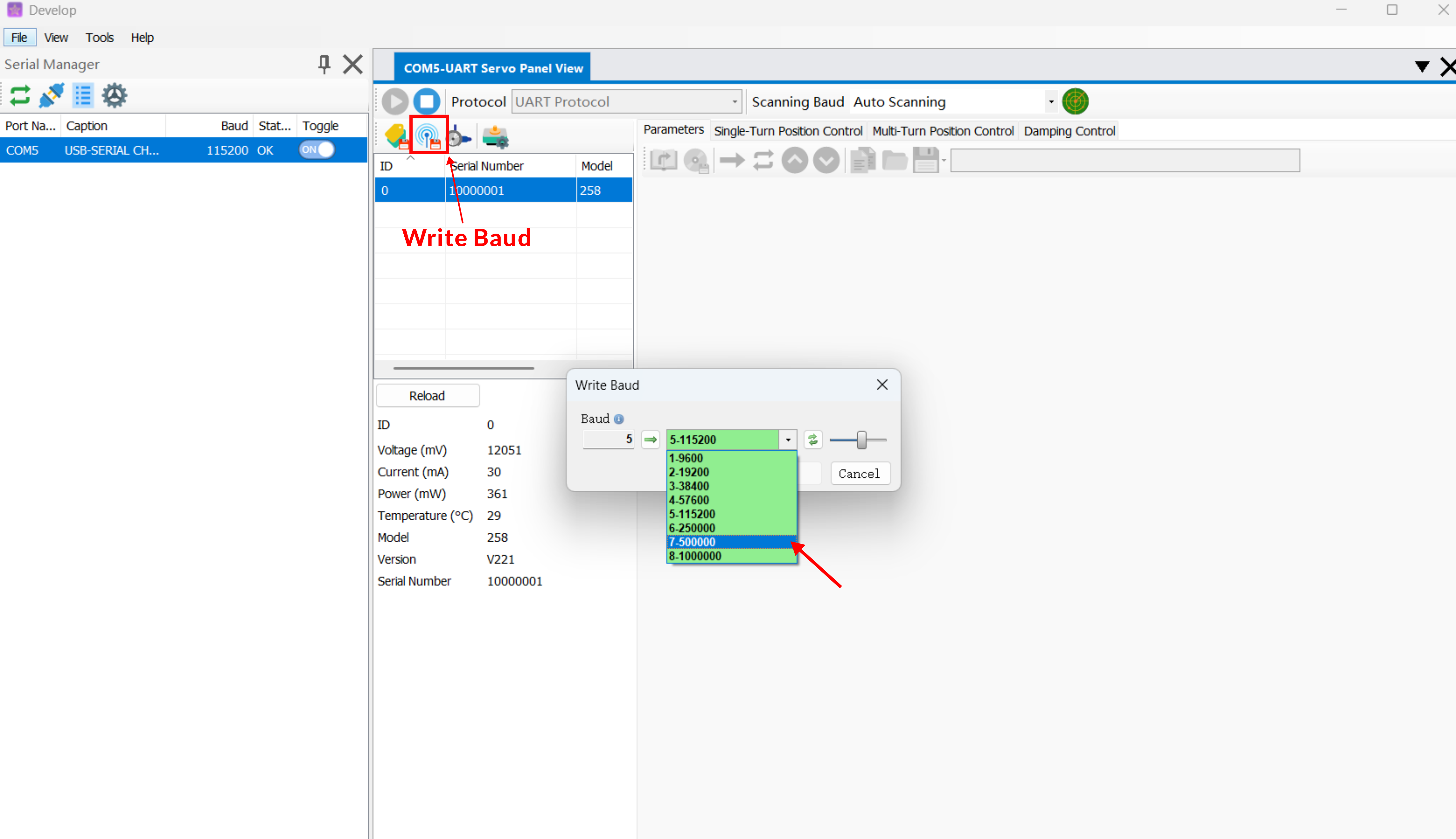Image resolution: width=1456 pixels, height=839 pixels.
Task: Click the green radar scan icon
Action: click(x=1075, y=101)
